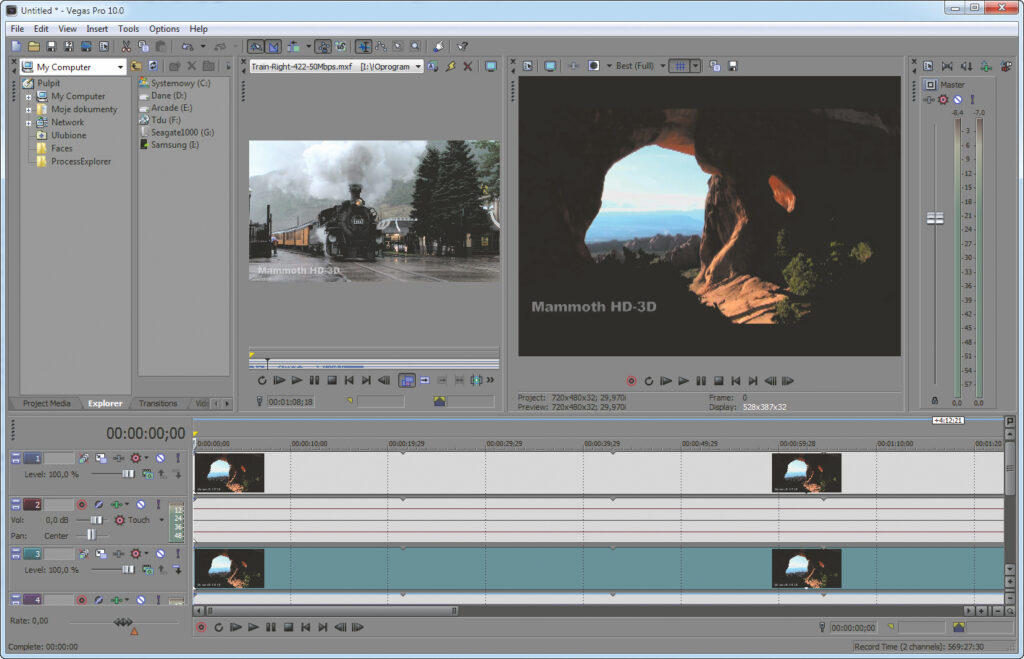Select the Moje dokumenty folder
The width and height of the screenshot is (1024, 659).
pos(84,109)
